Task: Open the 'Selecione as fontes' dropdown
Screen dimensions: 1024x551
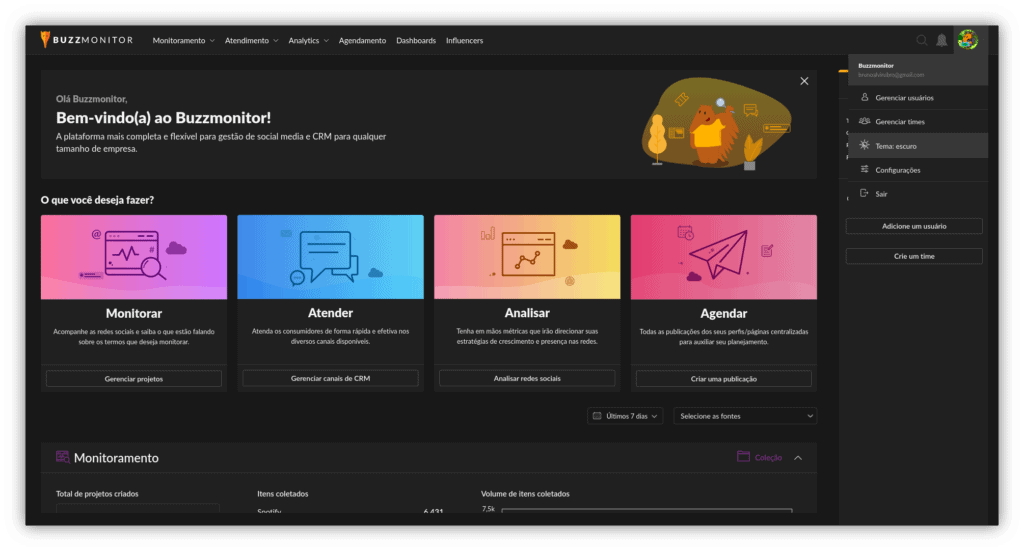Action: coord(745,416)
